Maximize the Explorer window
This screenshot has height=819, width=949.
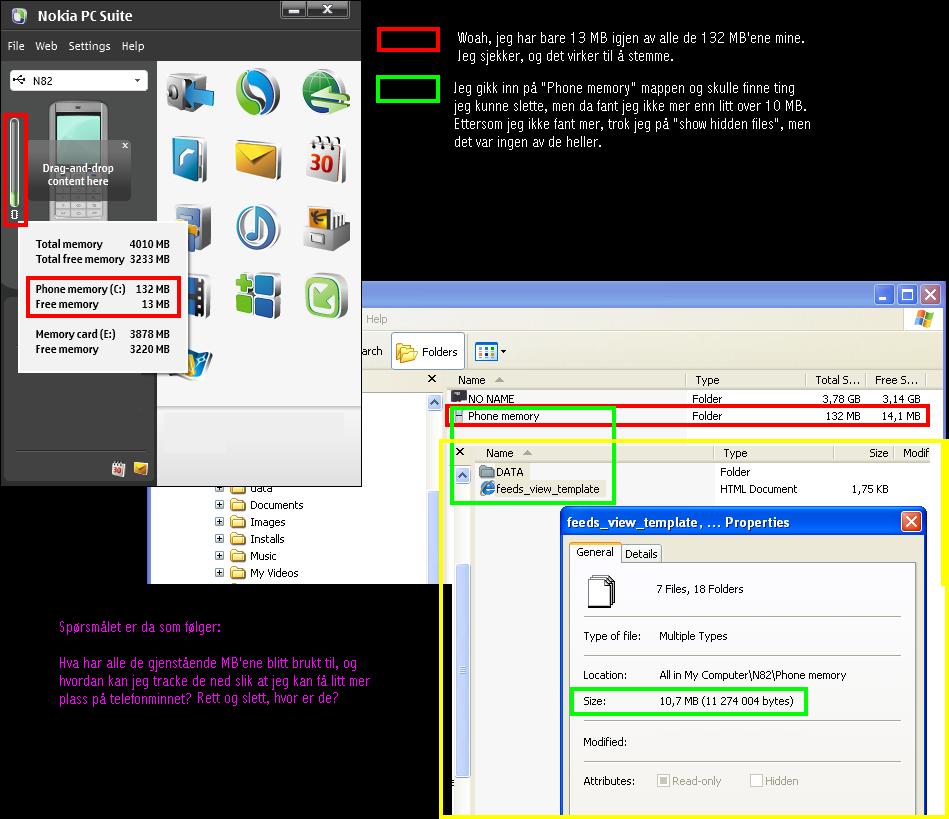click(x=907, y=295)
